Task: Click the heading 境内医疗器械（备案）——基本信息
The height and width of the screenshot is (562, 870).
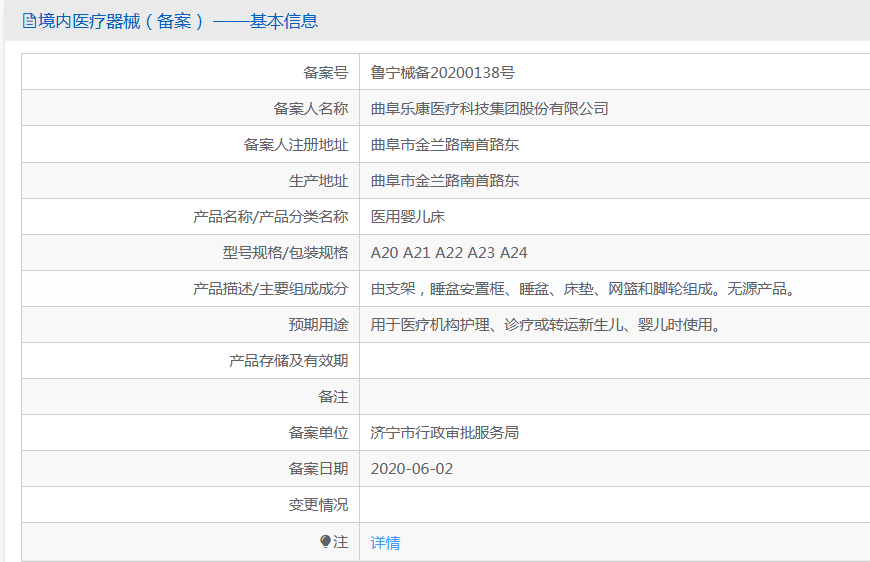Action: pos(178,21)
